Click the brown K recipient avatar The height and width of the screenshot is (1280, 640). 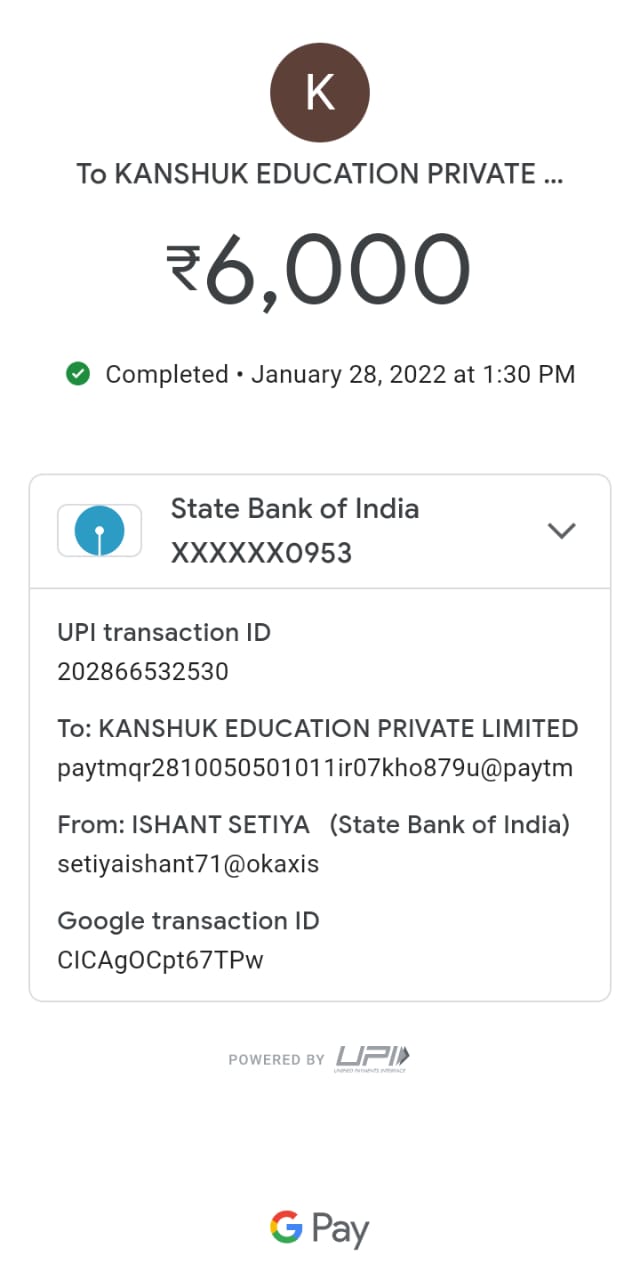click(320, 93)
